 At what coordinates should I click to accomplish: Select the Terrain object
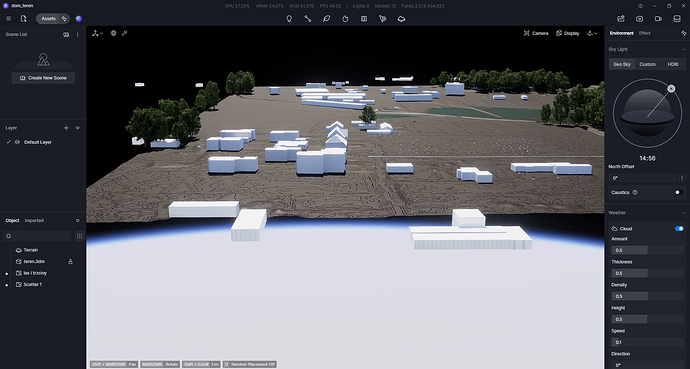coord(30,250)
